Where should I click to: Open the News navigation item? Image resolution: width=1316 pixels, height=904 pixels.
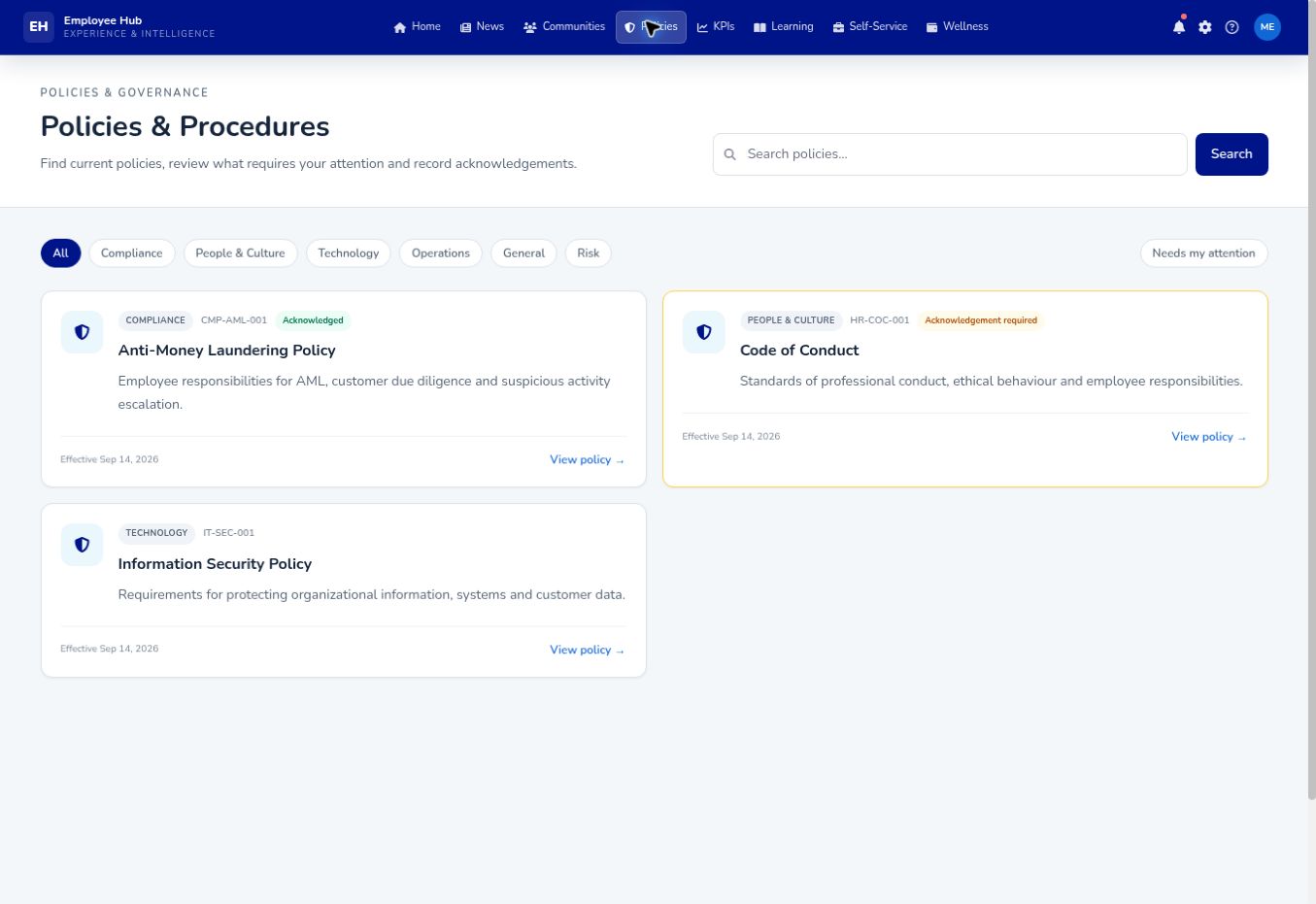click(483, 27)
